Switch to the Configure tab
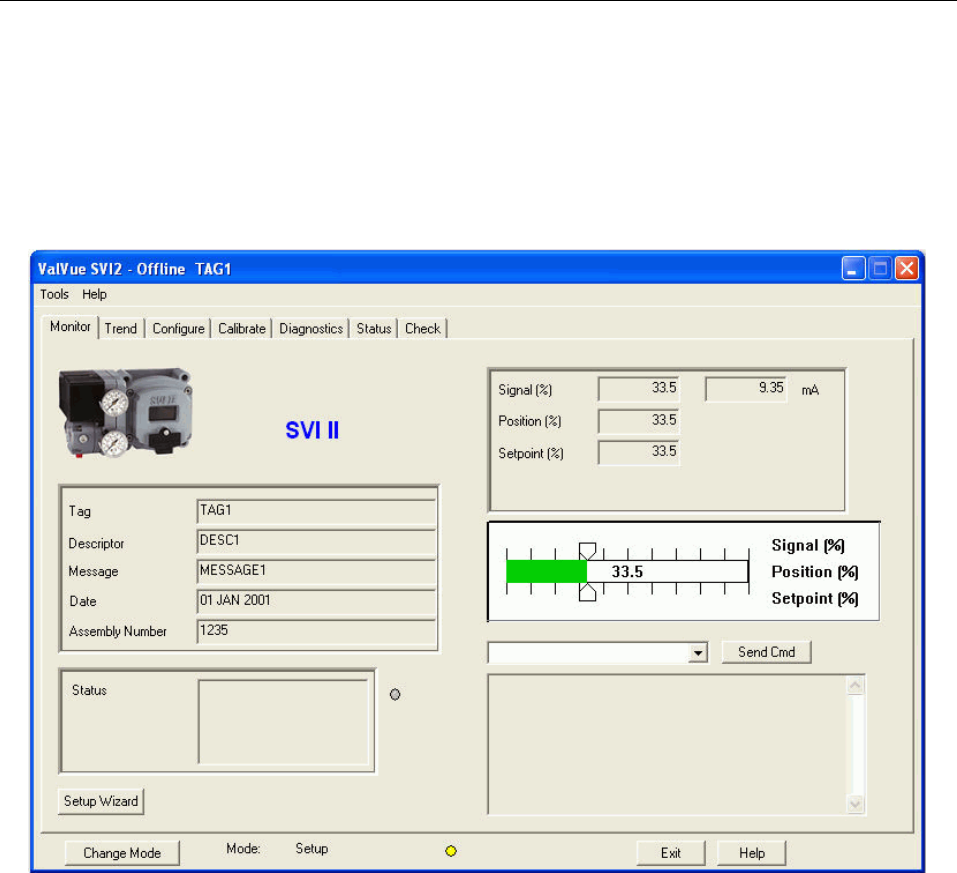This screenshot has width=957, height=873. [178, 329]
